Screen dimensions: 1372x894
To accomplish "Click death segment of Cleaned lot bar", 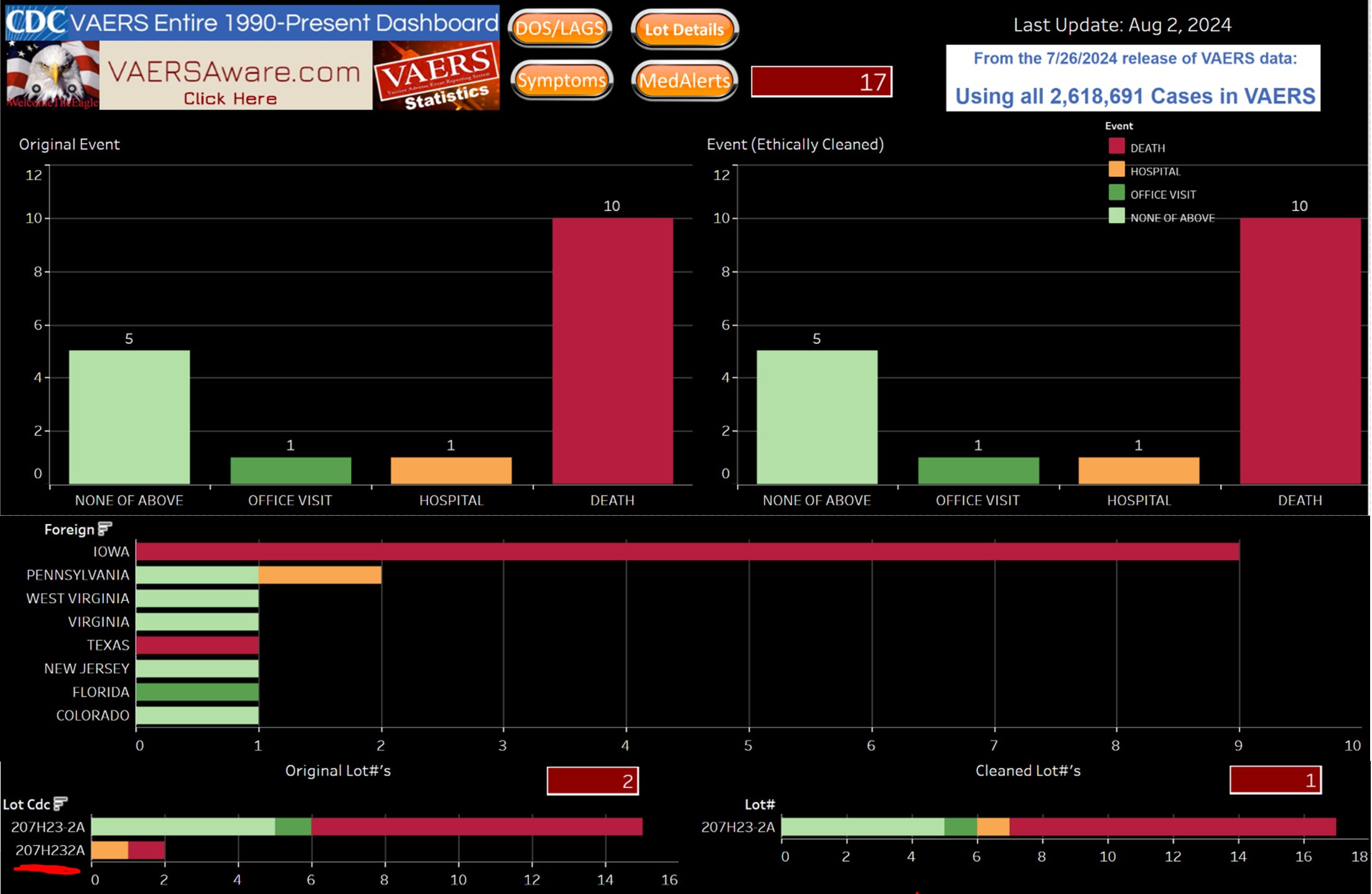I will click(1172, 827).
